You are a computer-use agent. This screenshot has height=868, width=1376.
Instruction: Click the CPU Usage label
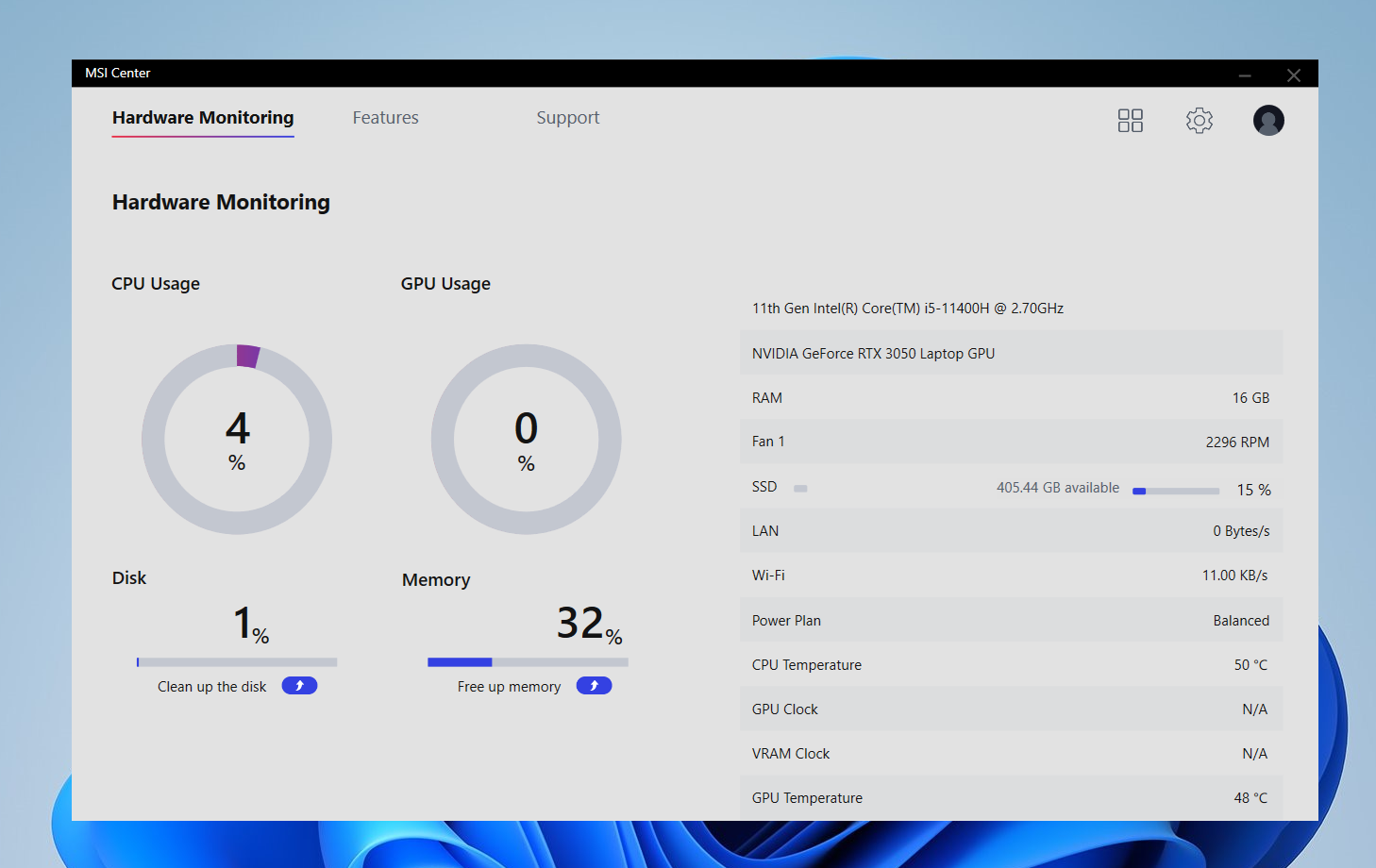point(156,284)
